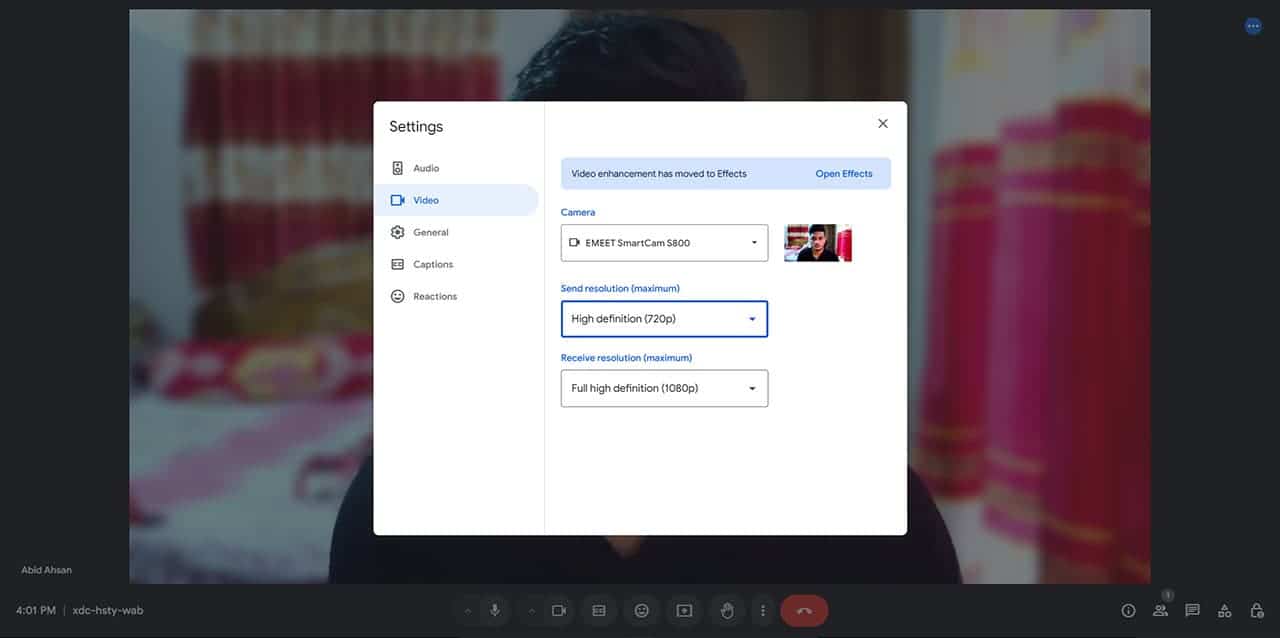Open the host controls lock icon
The width and height of the screenshot is (1280, 638).
(1257, 611)
